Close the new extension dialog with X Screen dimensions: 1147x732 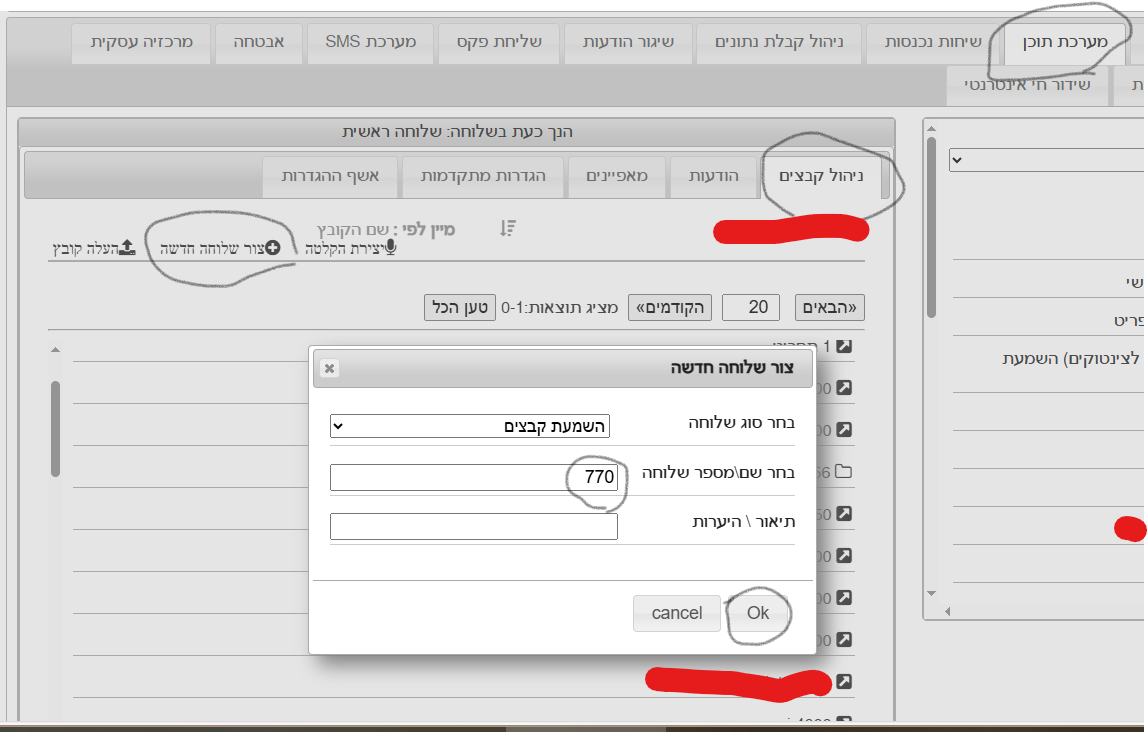tap(330, 368)
